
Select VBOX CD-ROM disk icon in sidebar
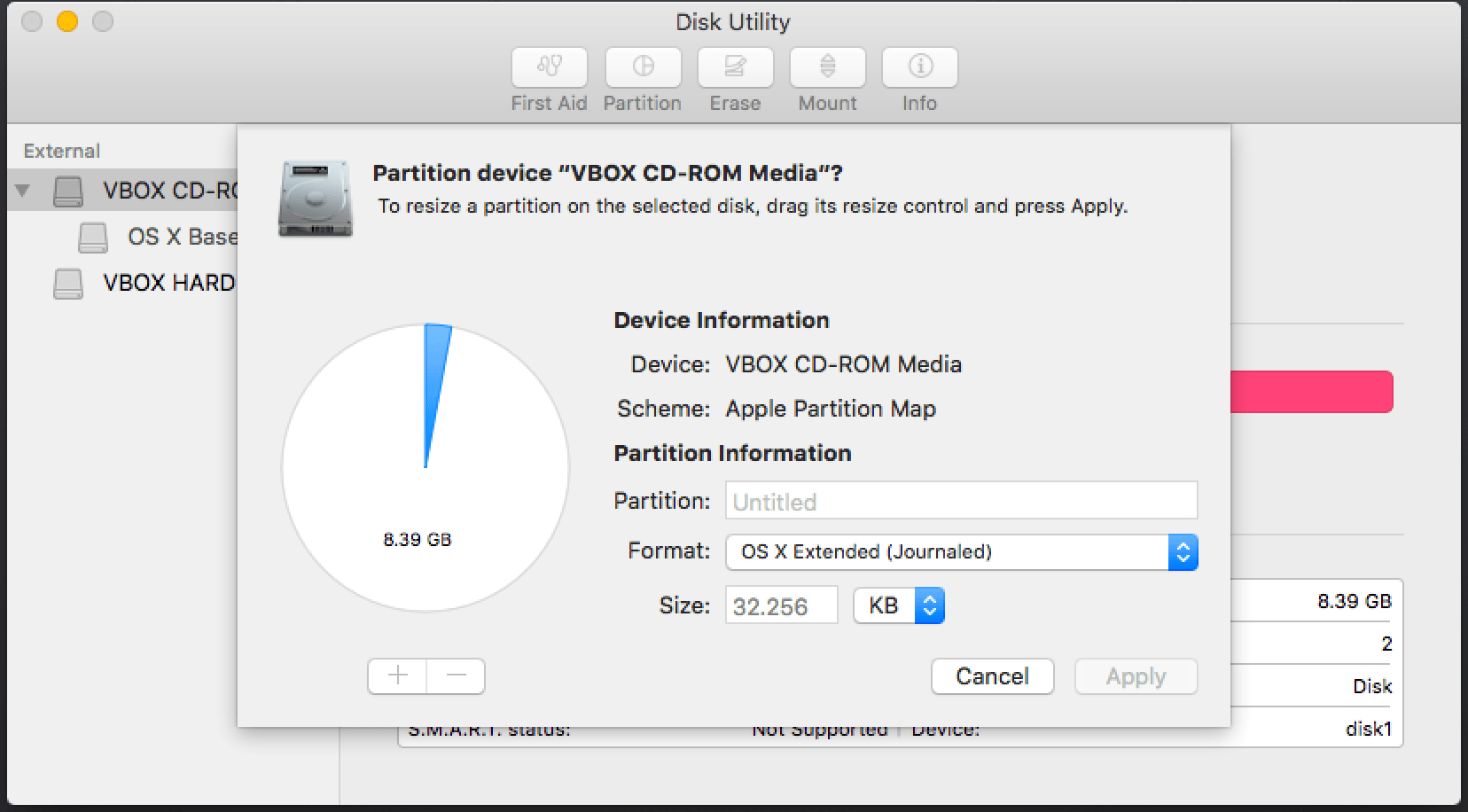point(68,191)
